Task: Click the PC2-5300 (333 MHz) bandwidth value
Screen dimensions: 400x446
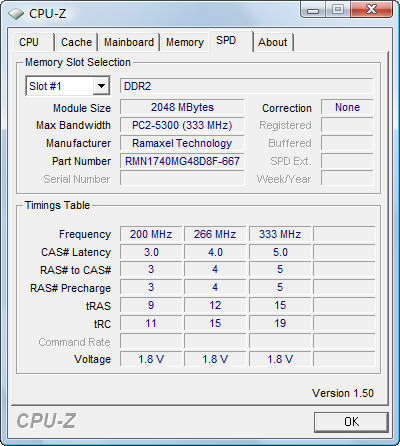Action: click(182, 125)
